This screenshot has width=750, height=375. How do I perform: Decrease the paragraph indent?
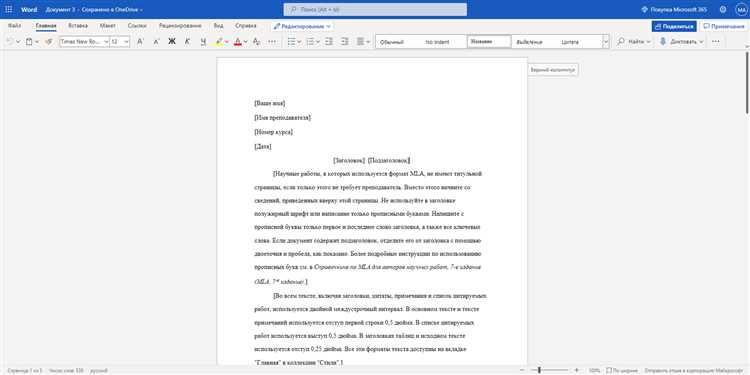click(329, 42)
